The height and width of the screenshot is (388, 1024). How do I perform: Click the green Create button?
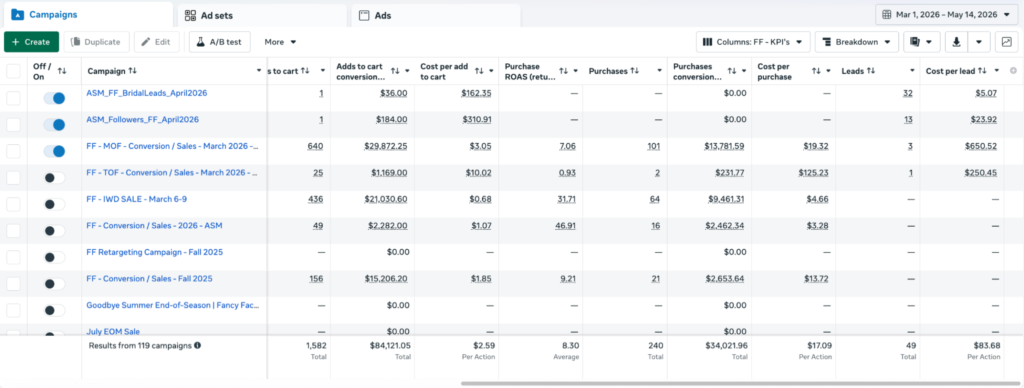31,42
